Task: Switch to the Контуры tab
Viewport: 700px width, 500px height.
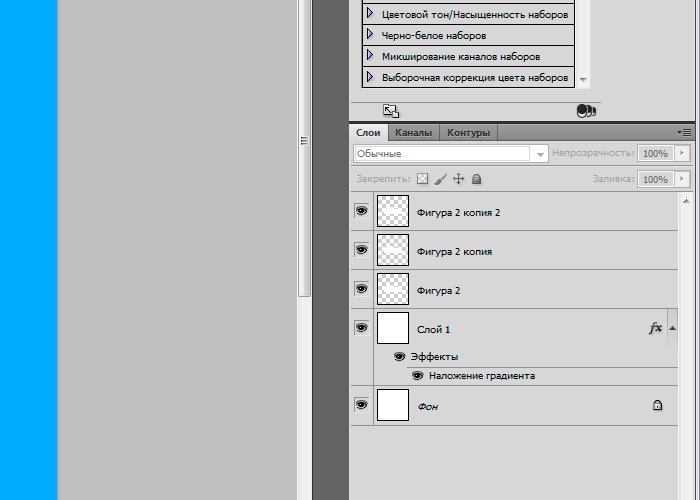Action: (x=468, y=133)
